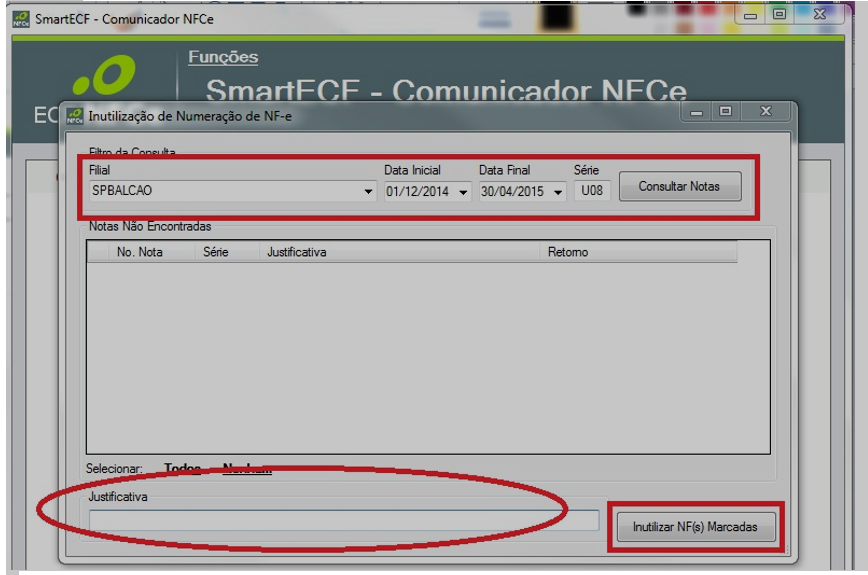
Task: Click Inutilizar NF(s) Marcadas button
Action: pos(696,527)
